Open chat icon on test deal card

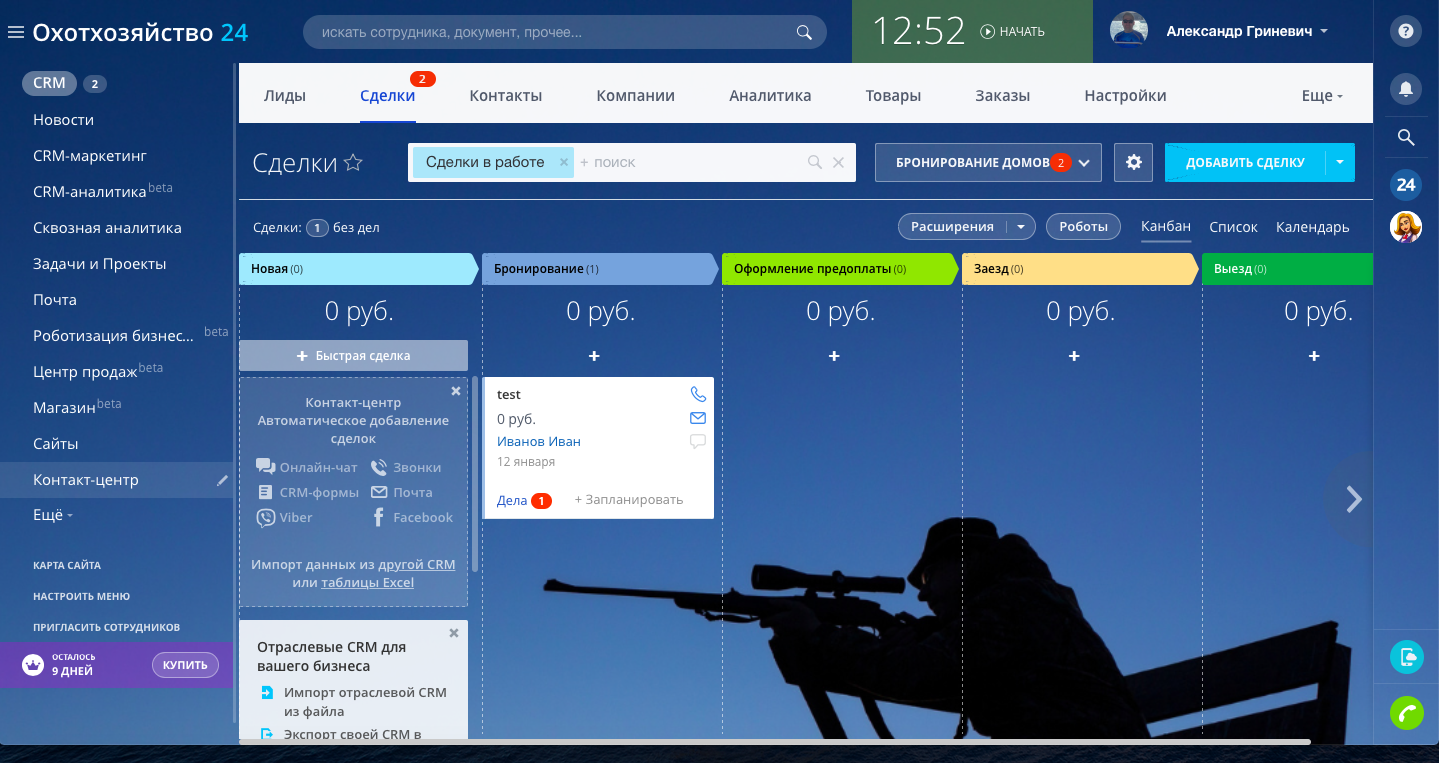(698, 442)
